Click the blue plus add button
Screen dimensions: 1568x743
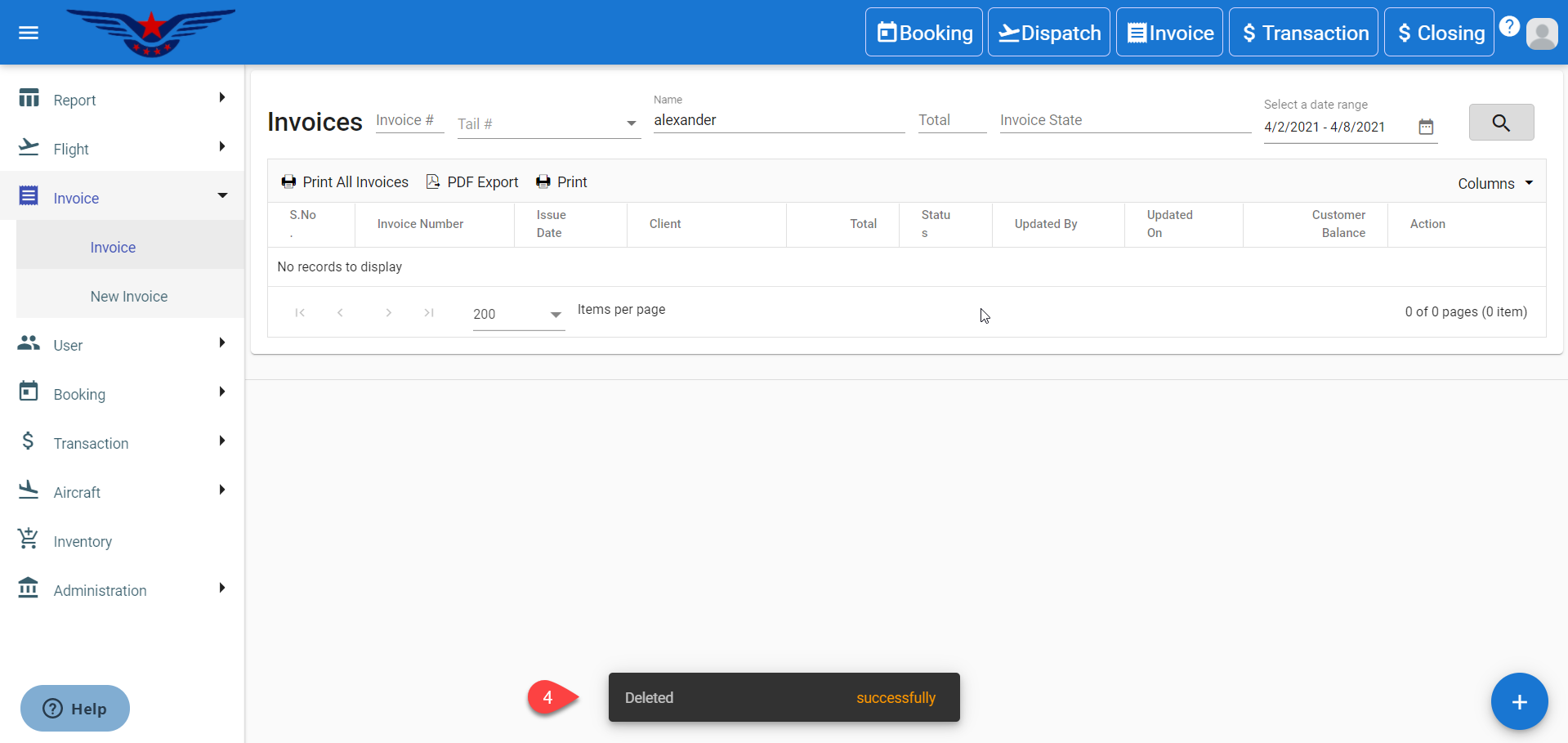[x=1518, y=701]
